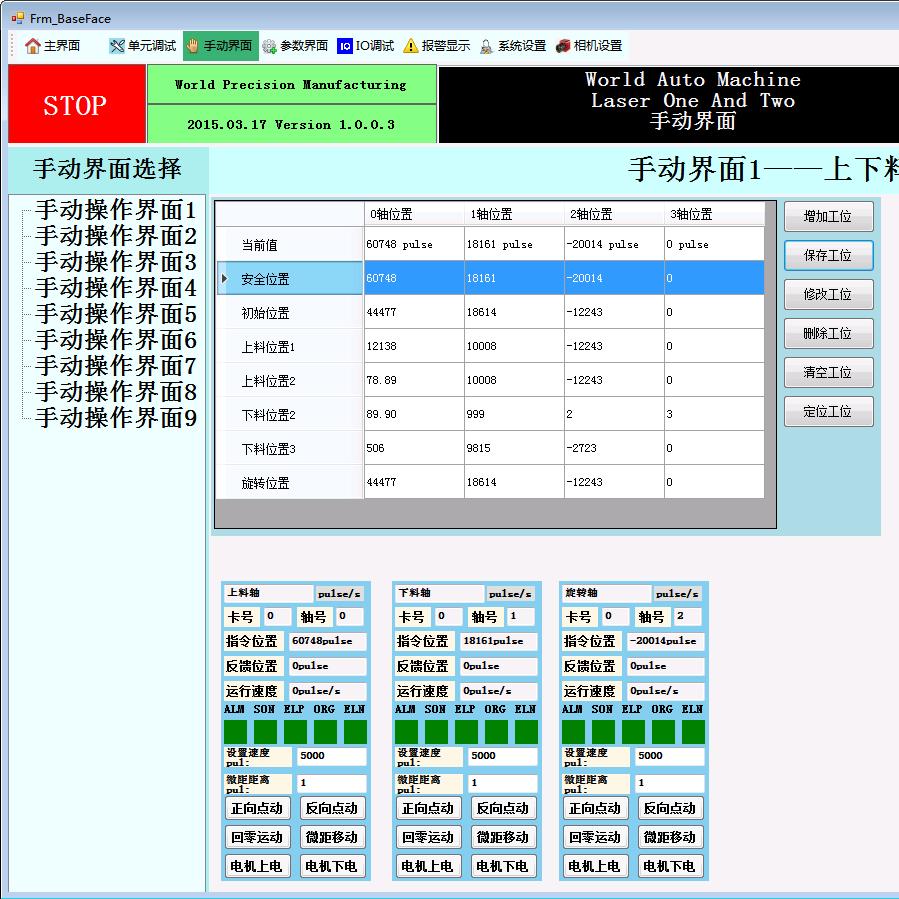Click 下料轴 电机下电 button
The width and height of the screenshot is (899, 899).
coord(503,866)
